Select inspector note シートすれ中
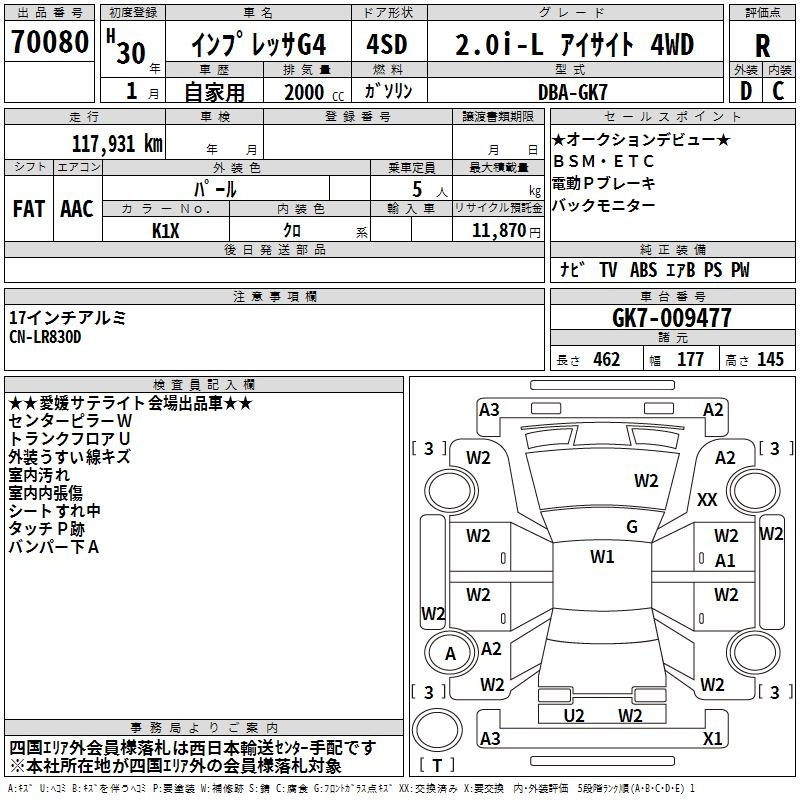This screenshot has width=800, height=800. 55,511
